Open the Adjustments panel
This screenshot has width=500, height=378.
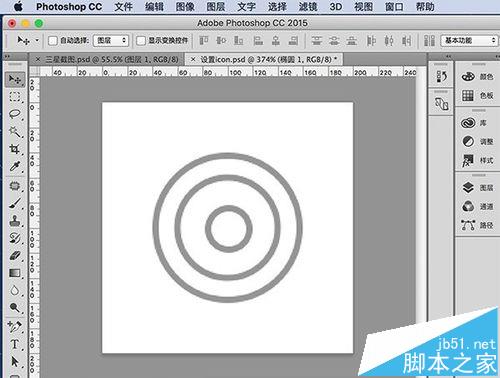477,142
